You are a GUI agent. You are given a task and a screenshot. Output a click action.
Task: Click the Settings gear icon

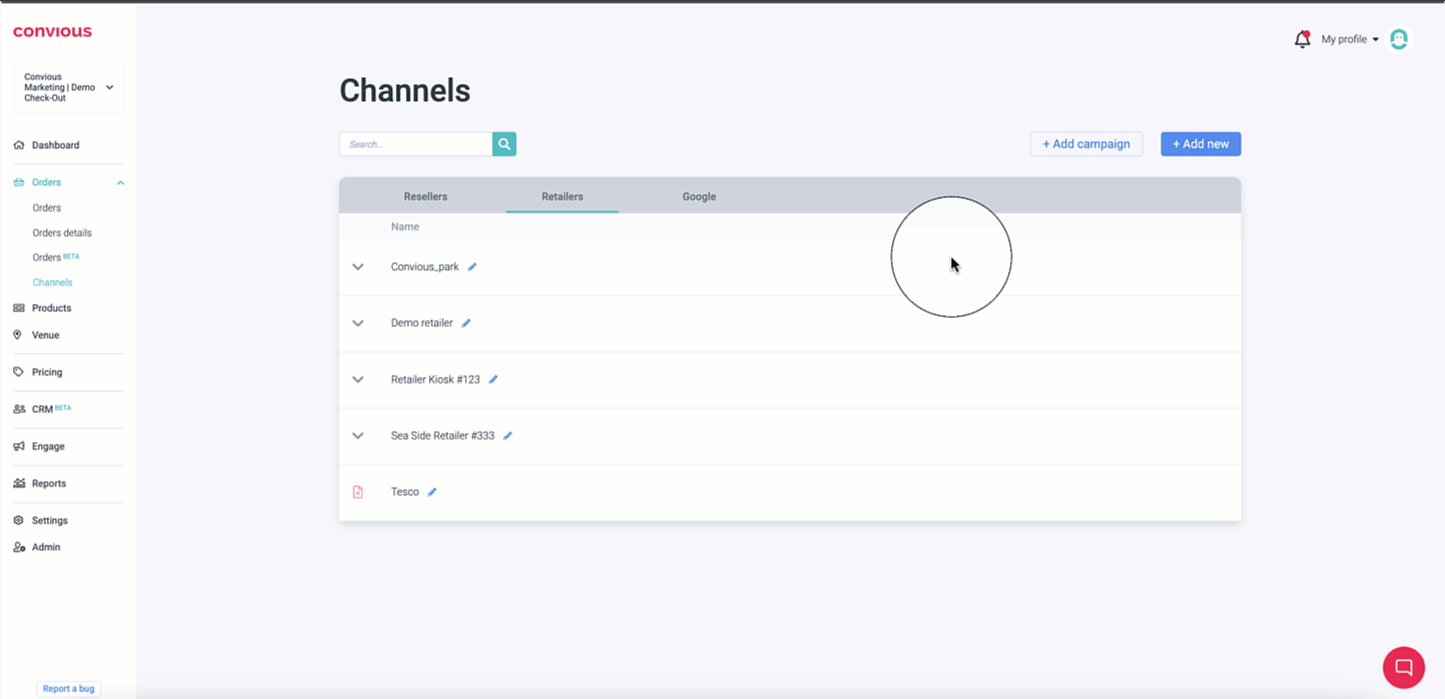point(19,520)
